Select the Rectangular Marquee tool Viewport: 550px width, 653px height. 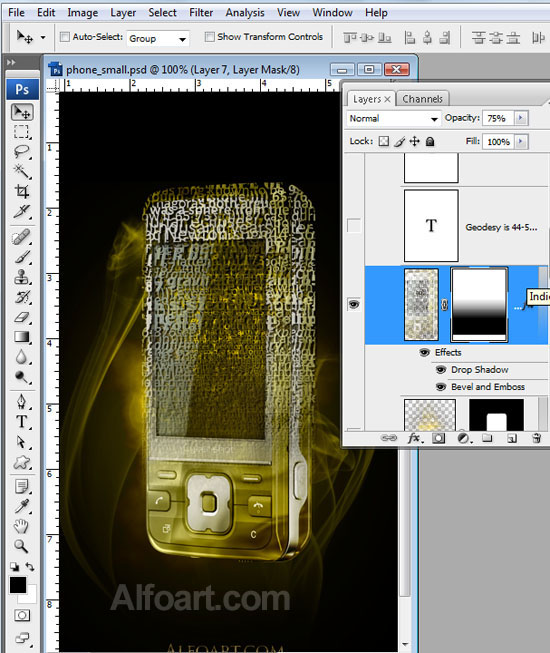21,132
